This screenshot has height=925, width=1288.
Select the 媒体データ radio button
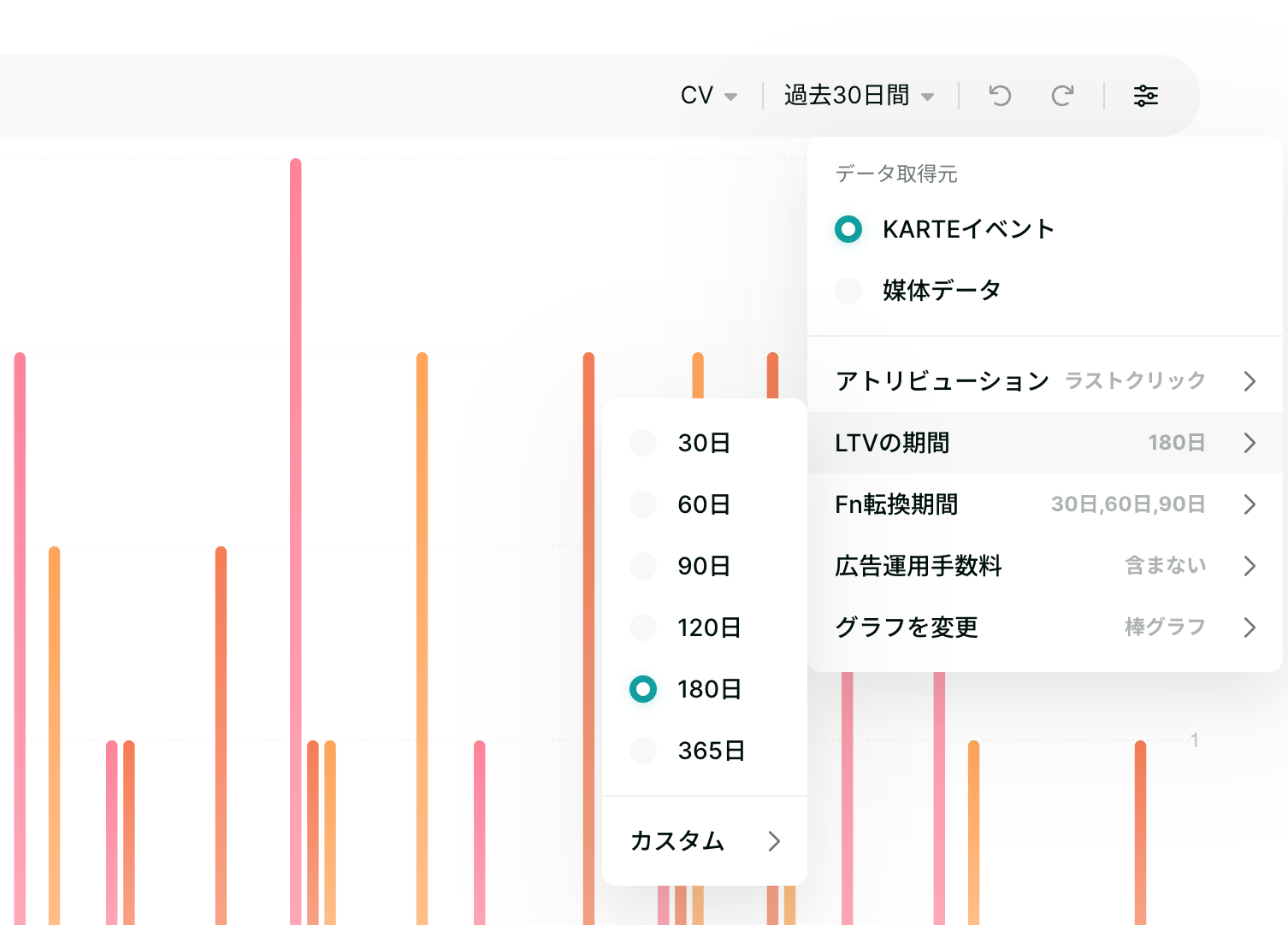[848, 291]
